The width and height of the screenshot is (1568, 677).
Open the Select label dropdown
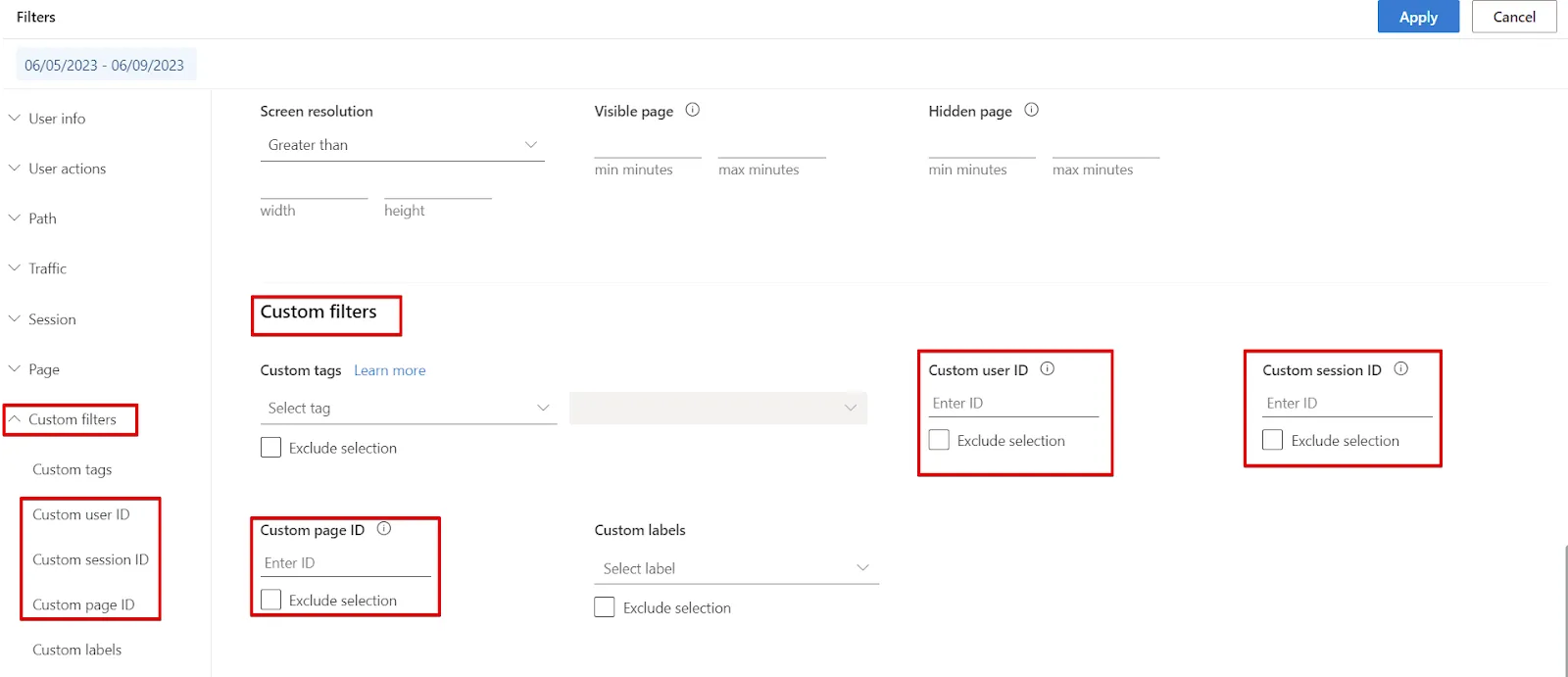tap(737, 568)
